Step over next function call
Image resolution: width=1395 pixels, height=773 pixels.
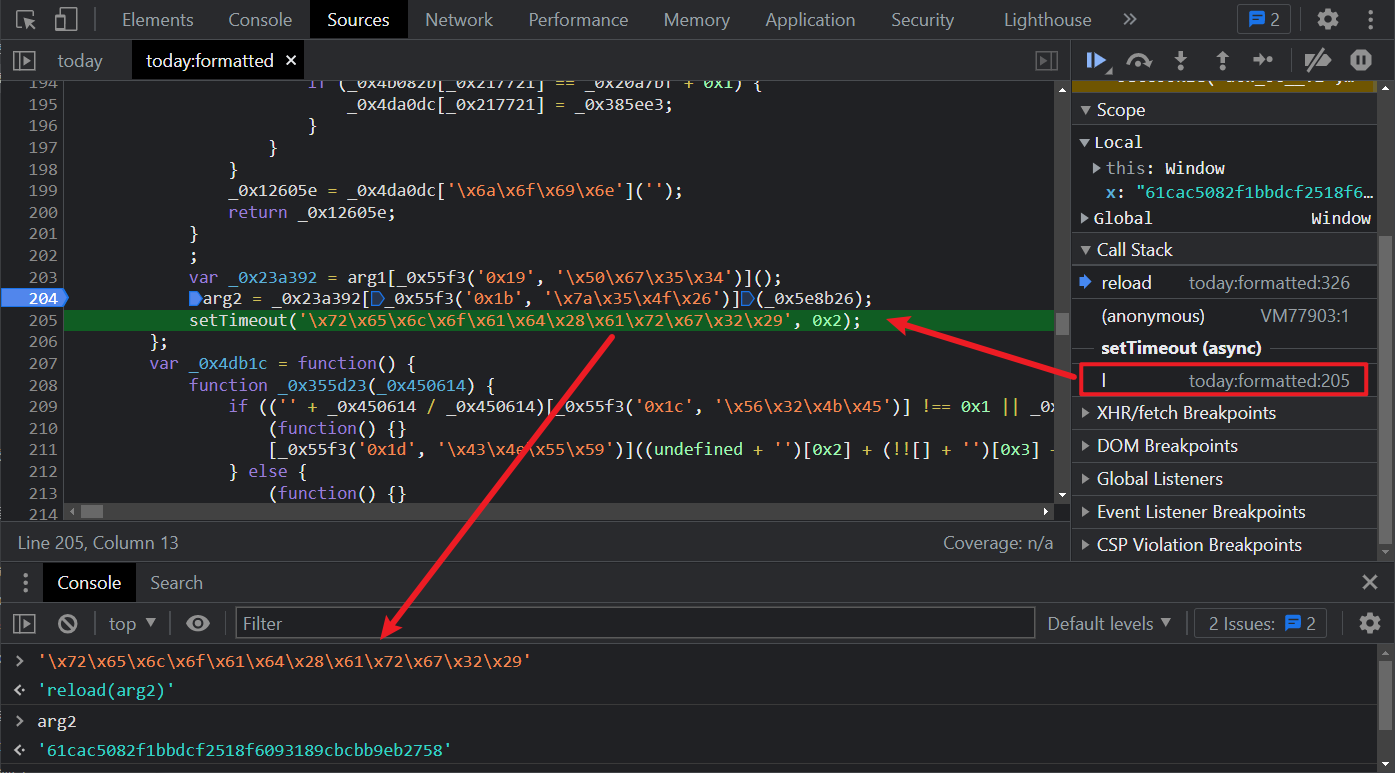tap(1139, 60)
